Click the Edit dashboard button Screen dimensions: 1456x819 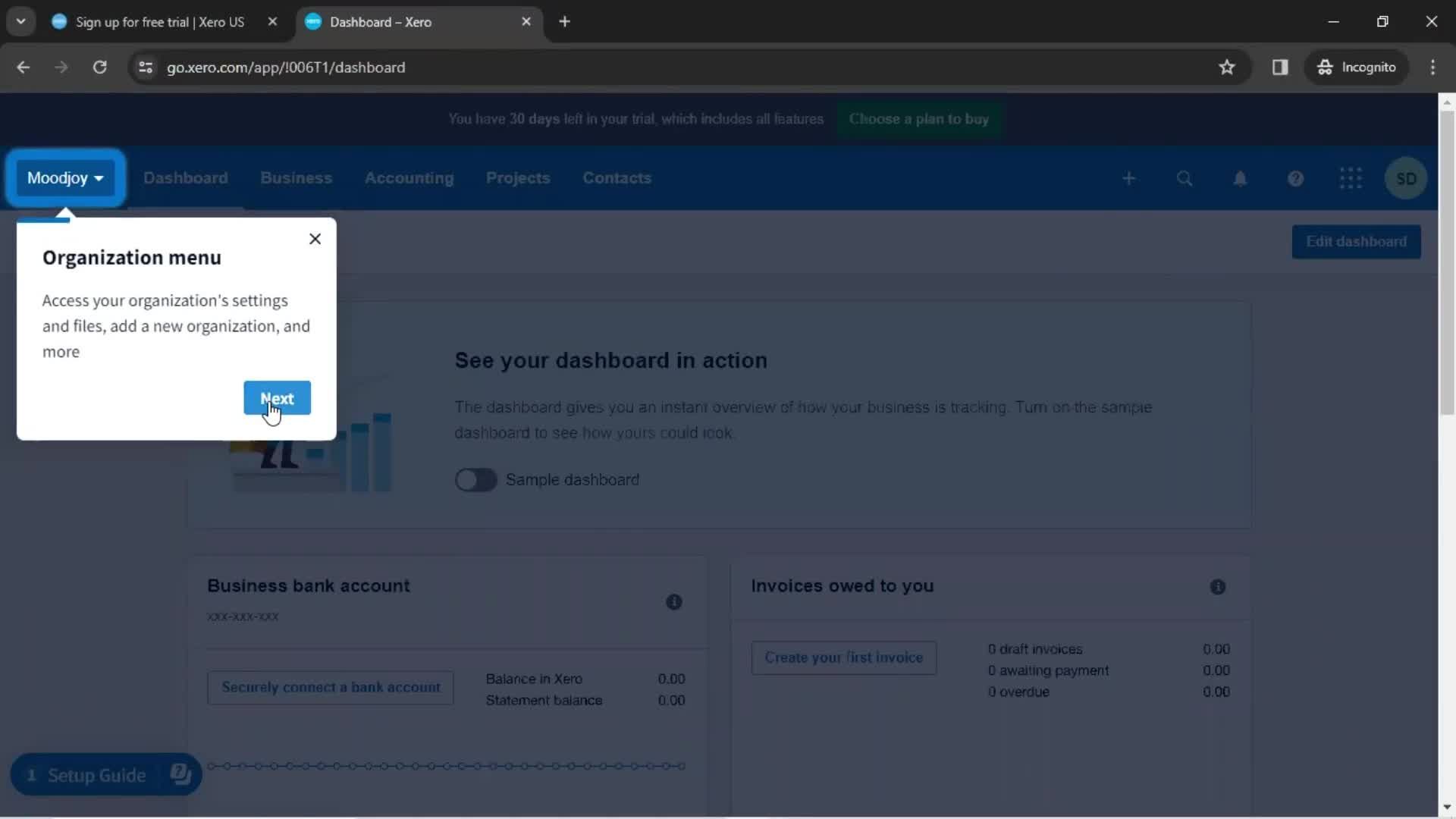[x=1356, y=242]
